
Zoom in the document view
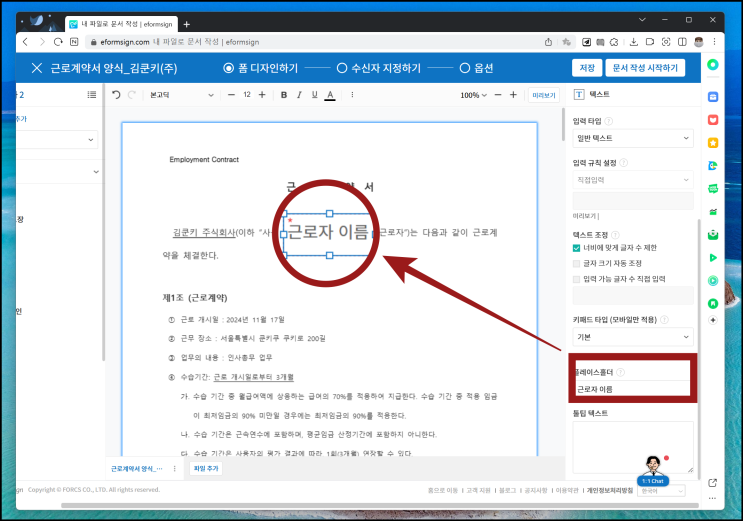pos(513,95)
